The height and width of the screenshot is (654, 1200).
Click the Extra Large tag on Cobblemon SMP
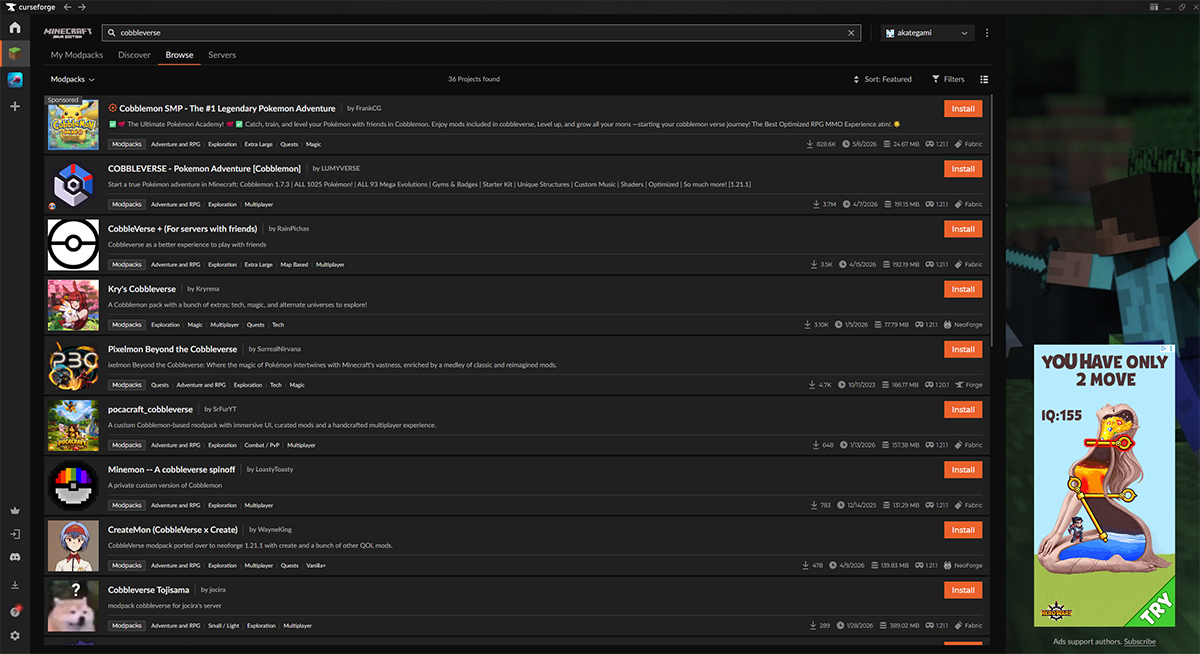coord(258,144)
